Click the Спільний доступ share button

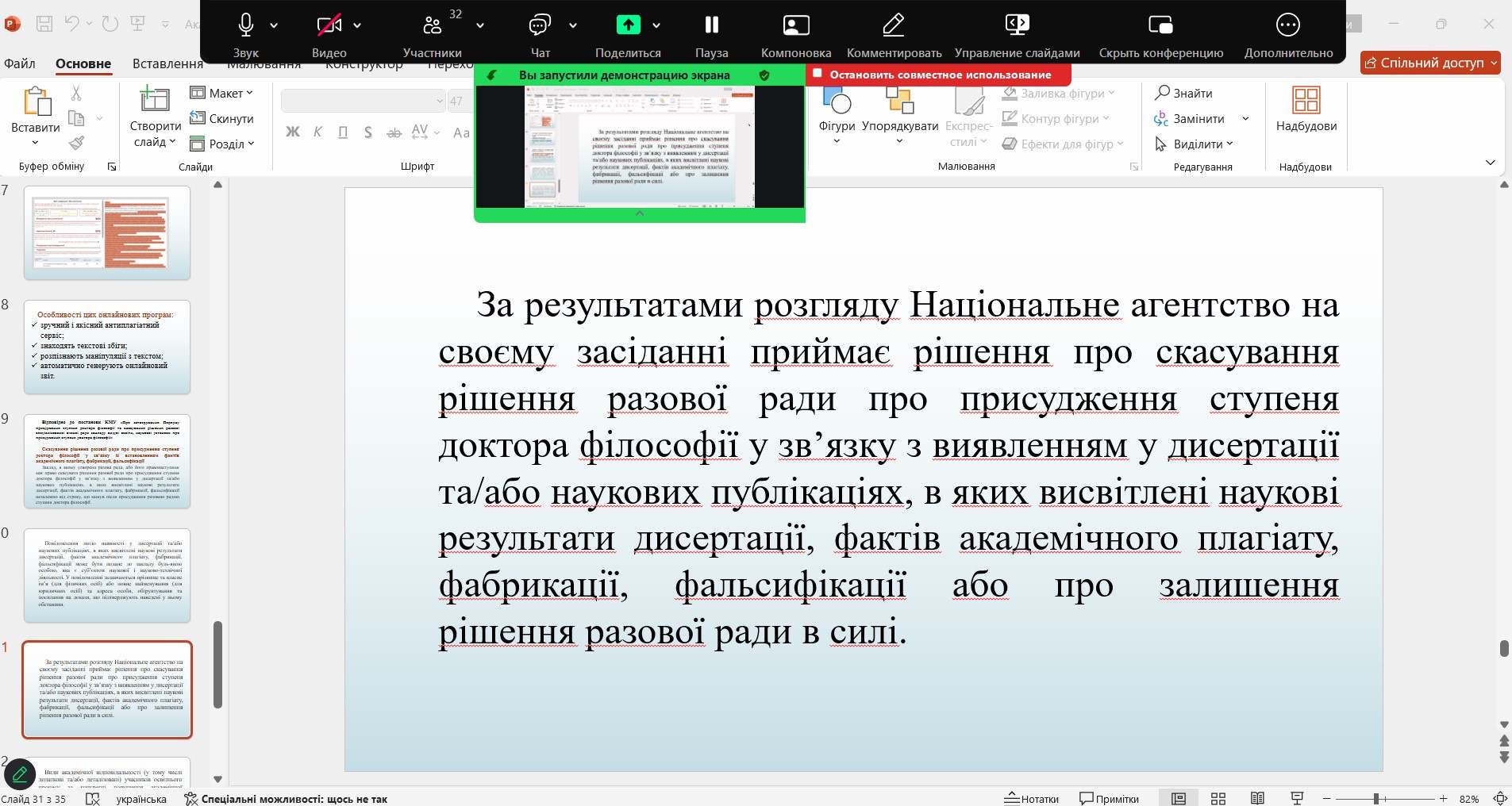pos(1429,63)
